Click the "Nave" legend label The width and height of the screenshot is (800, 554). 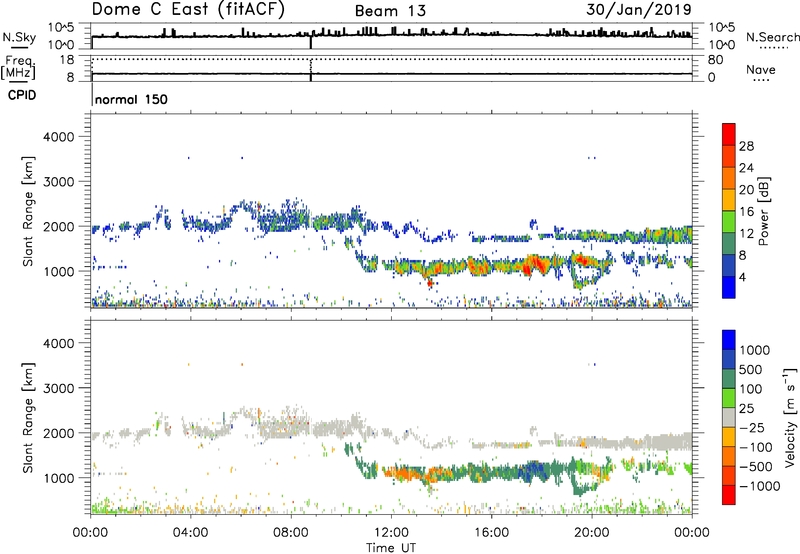pos(761,70)
